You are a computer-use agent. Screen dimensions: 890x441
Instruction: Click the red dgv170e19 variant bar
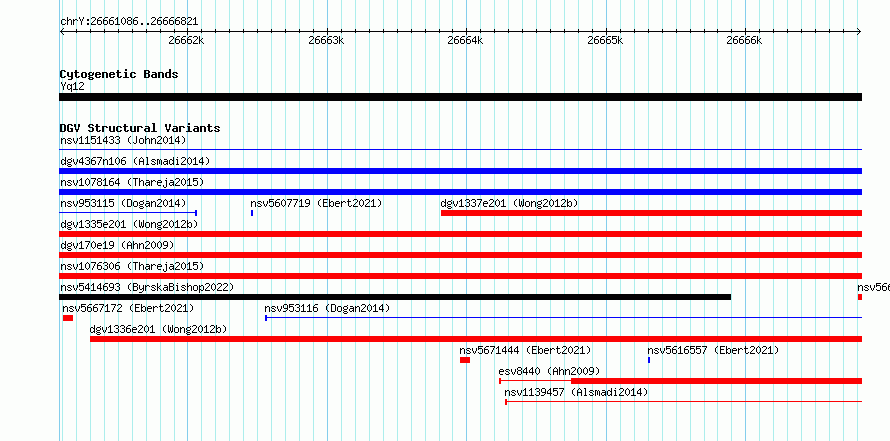pos(460,255)
